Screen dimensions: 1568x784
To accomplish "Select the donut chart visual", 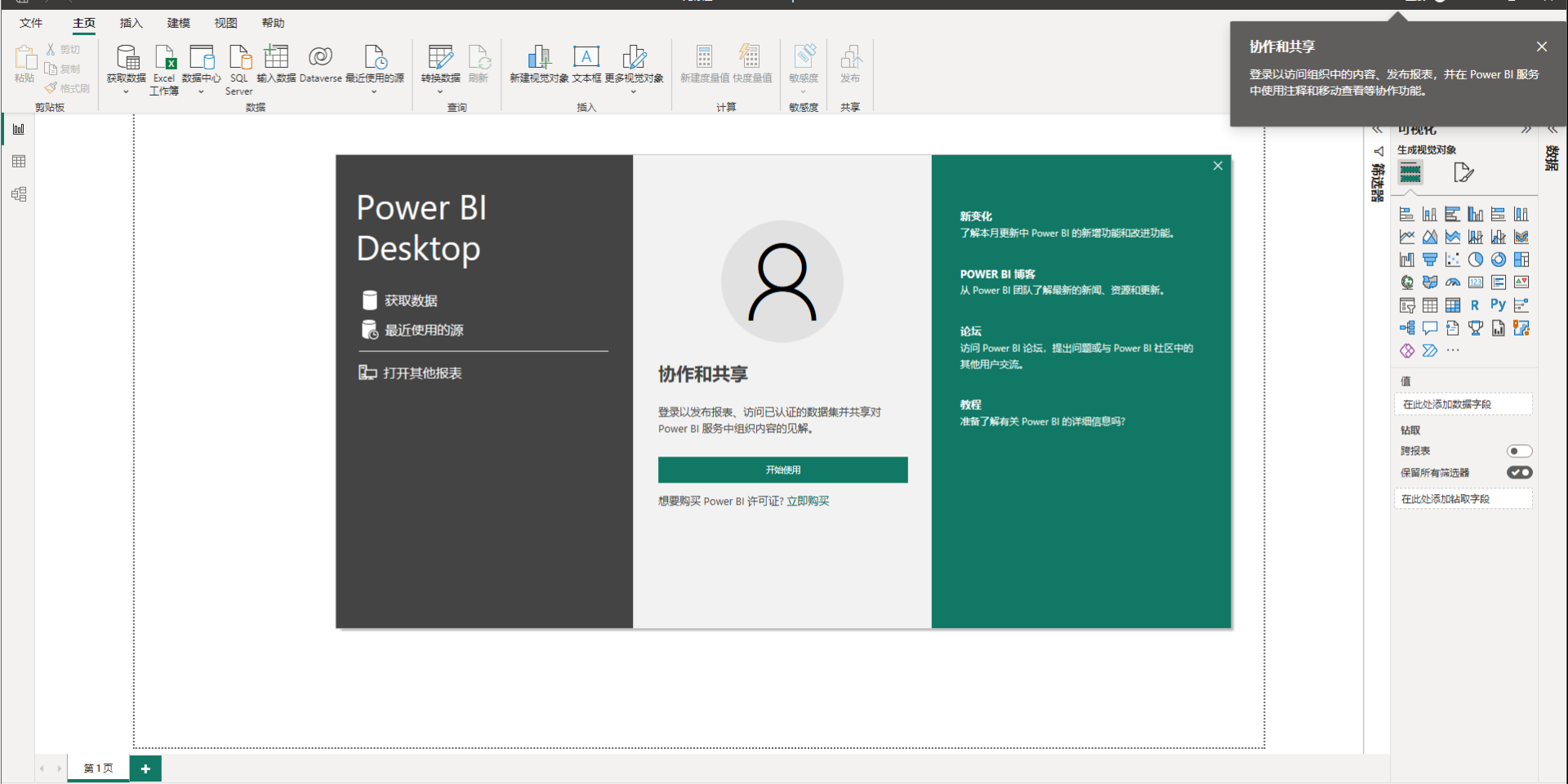I will coord(1498,260).
